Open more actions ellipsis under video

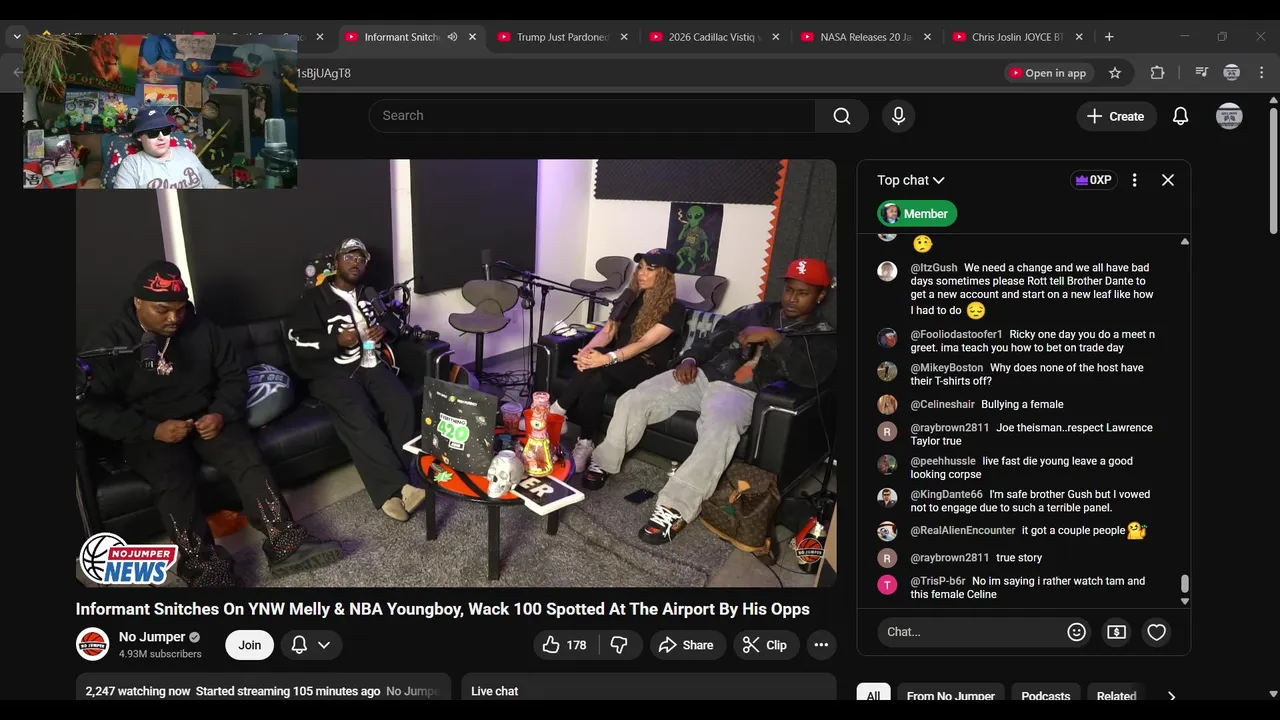(821, 645)
